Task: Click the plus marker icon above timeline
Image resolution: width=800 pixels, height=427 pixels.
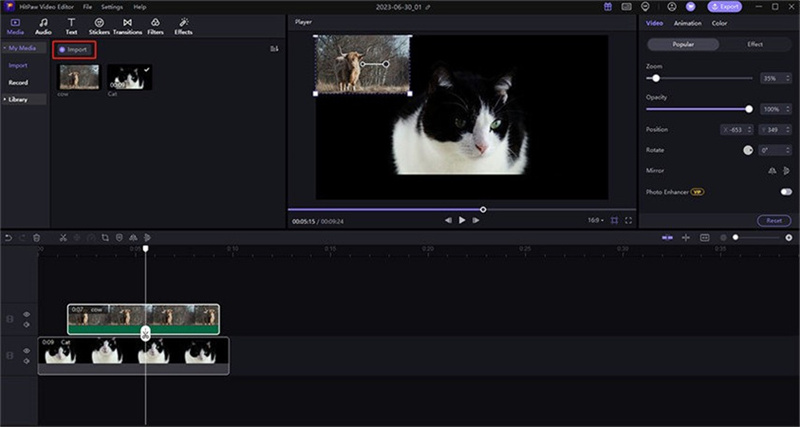Action: (x=686, y=238)
